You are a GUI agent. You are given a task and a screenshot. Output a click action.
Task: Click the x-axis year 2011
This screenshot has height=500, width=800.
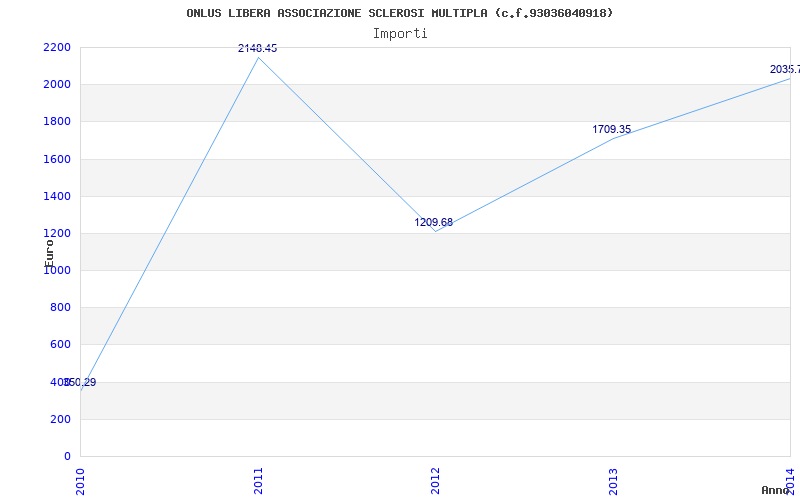[x=258, y=481]
